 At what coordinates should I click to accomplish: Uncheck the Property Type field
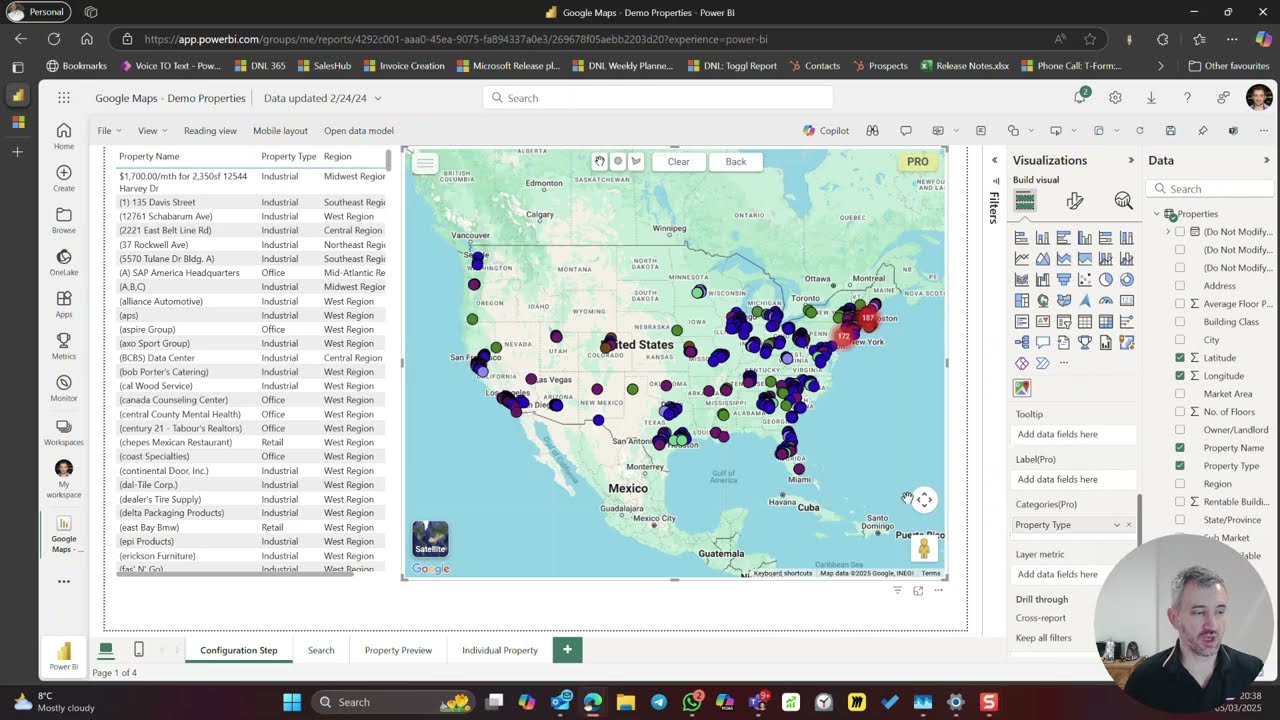1180,466
